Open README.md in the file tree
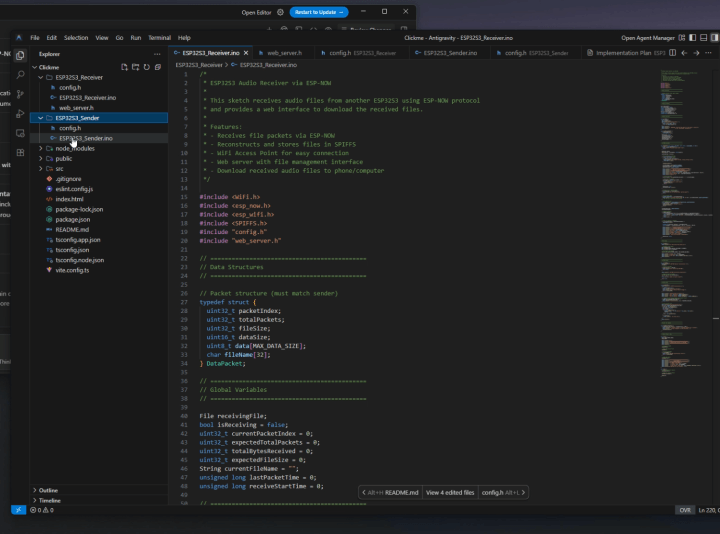Screen dimensions: 720x534 72,229
